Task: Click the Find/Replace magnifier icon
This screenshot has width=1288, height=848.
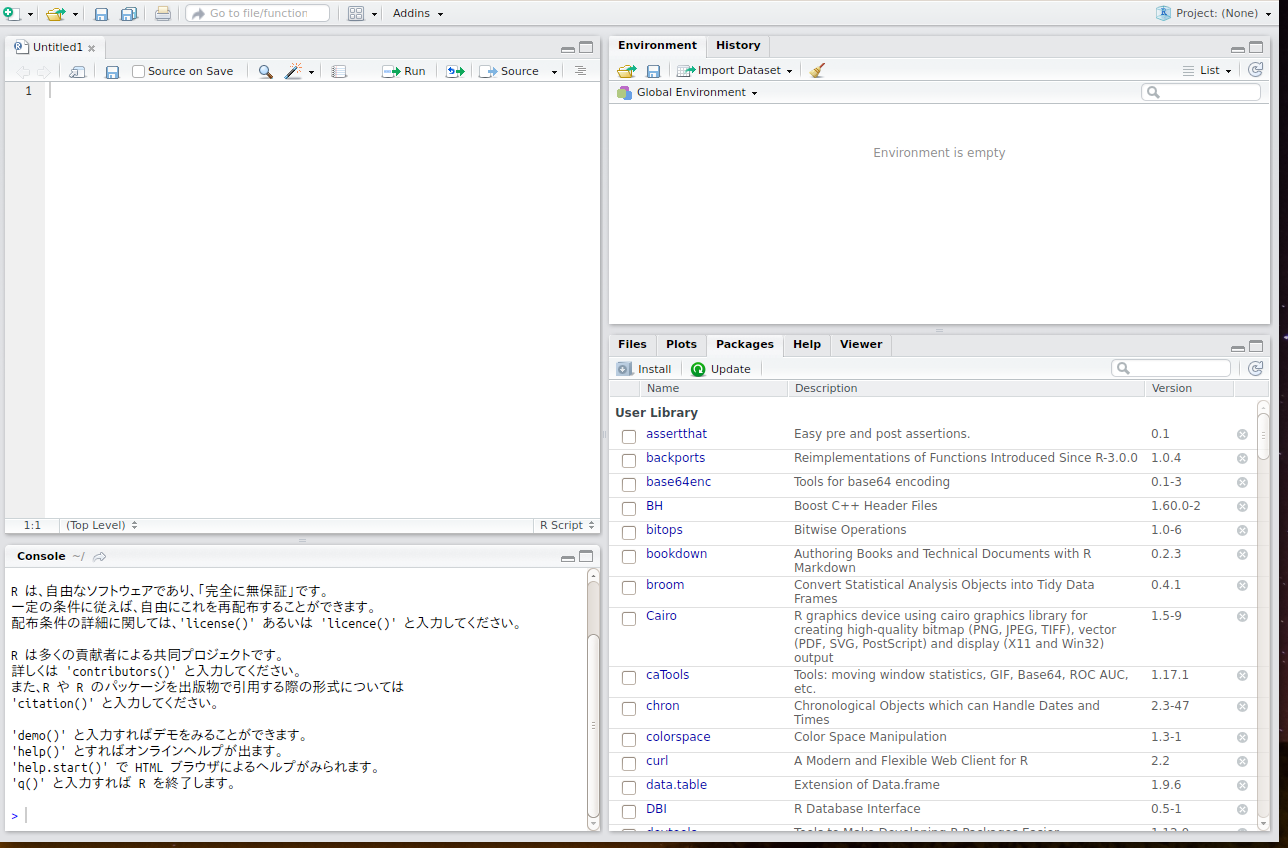Action: coord(265,71)
